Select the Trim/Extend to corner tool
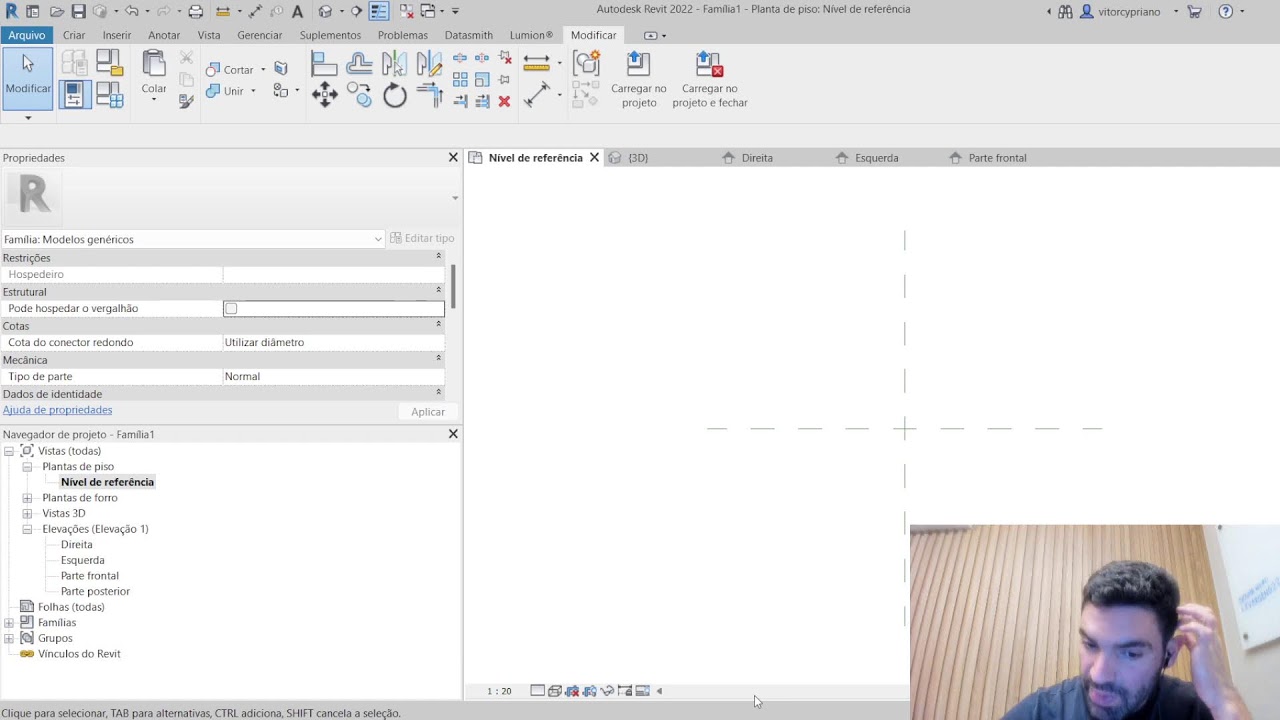Screen dimensions: 1280x720 point(429,95)
